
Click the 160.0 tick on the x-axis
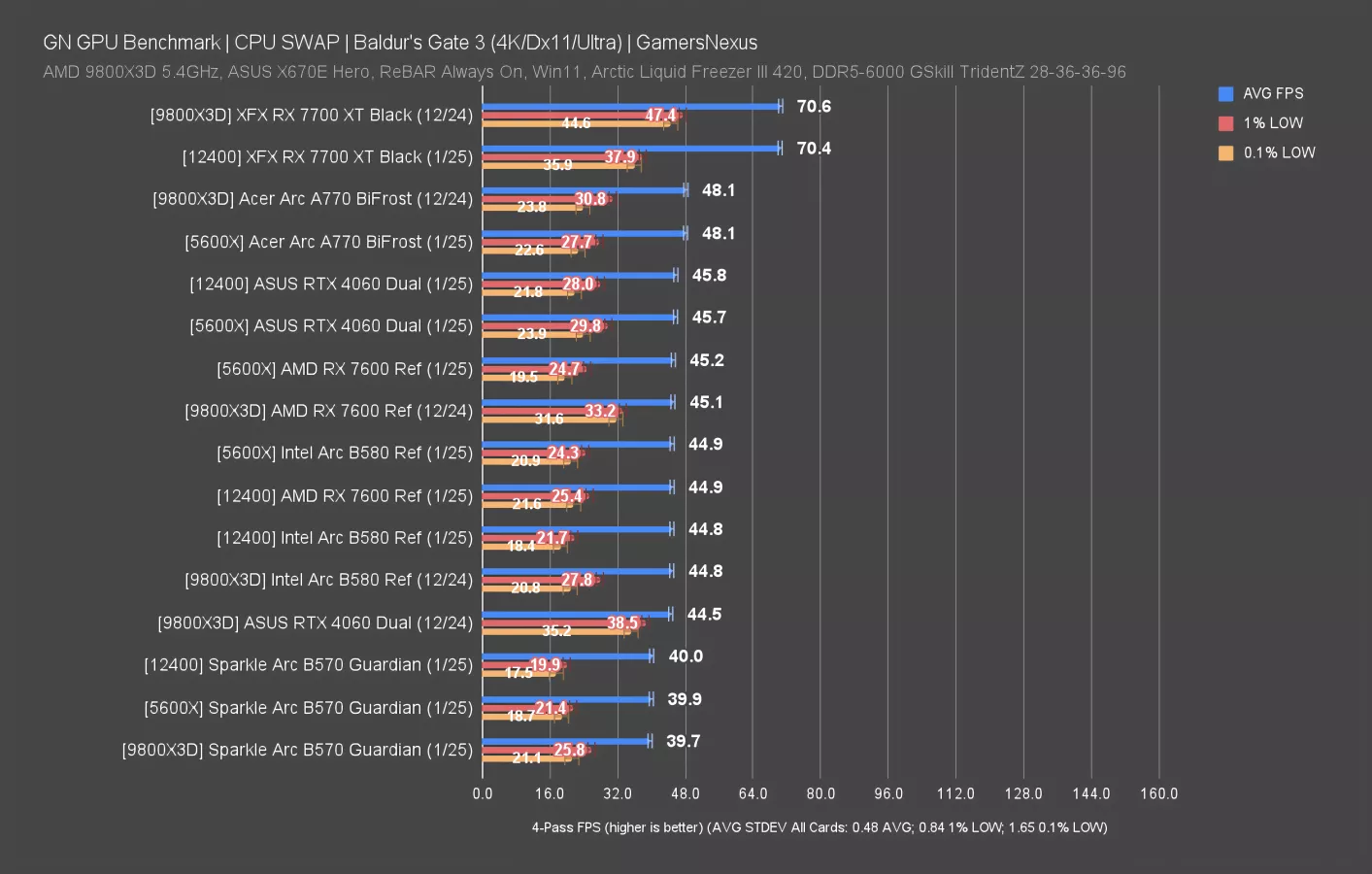(1158, 794)
